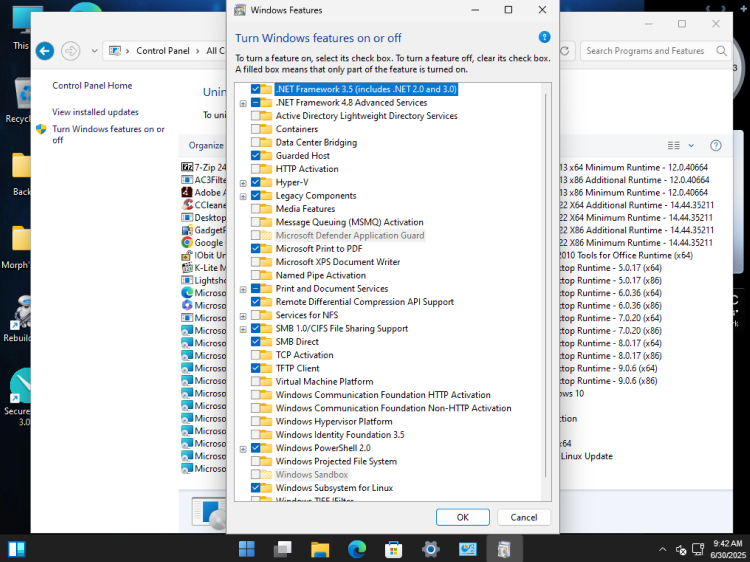
Task: Expand Legacy Components node
Action: 243,197
